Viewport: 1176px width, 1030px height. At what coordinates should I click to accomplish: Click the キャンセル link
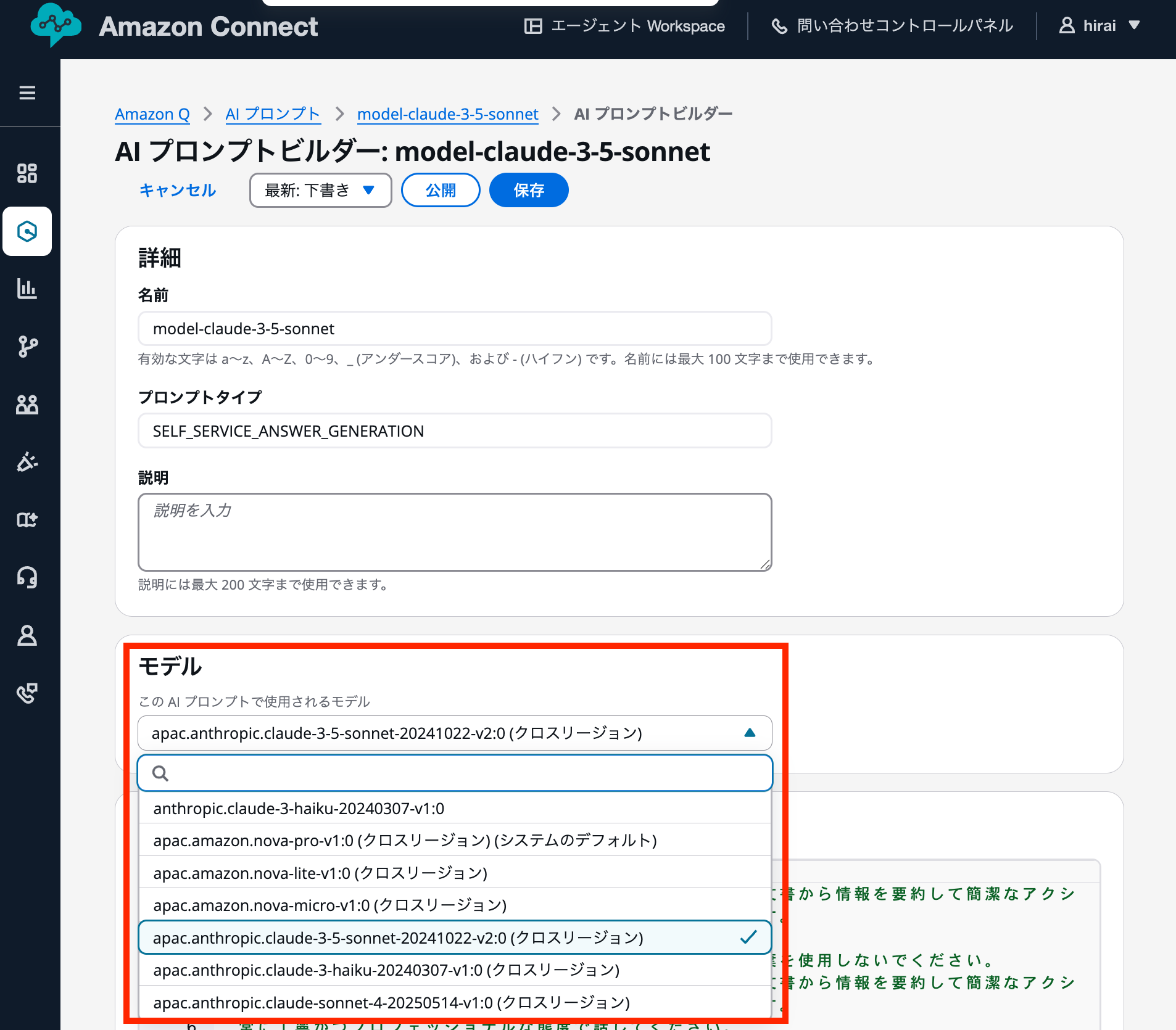click(x=178, y=190)
